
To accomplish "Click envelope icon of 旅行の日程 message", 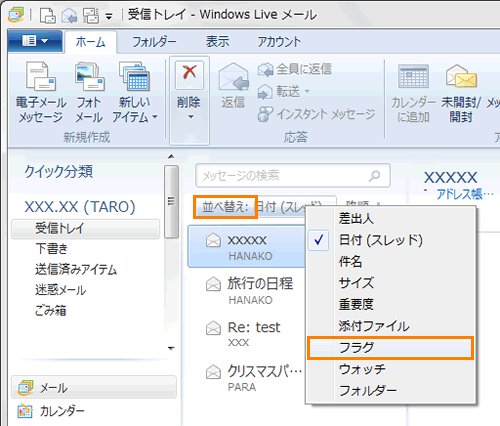I will [213, 284].
